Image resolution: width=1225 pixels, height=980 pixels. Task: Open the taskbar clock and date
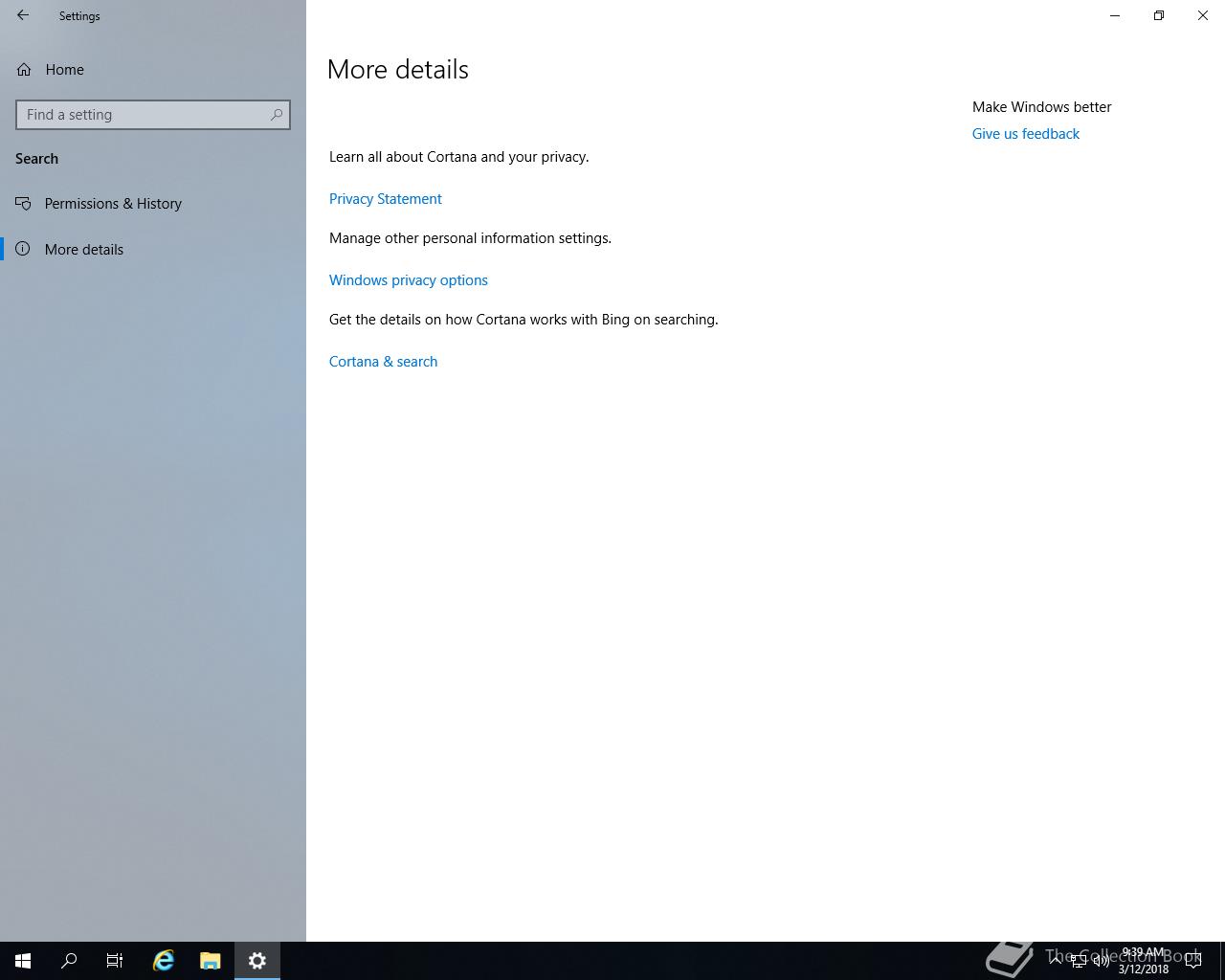point(1144,961)
